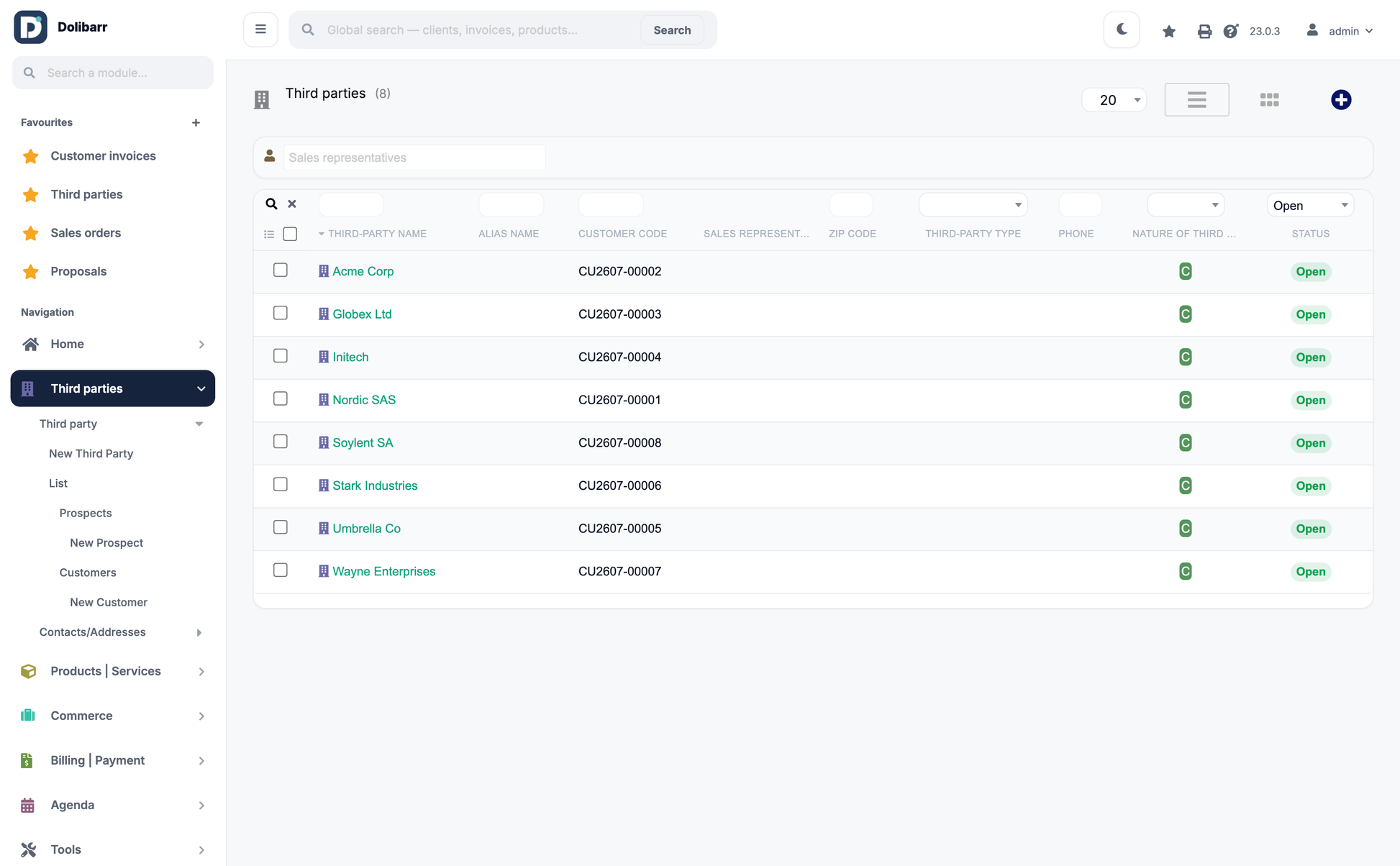Click the customer C badge for Wayne Enterprises
1400x866 pixels.
tap(1186, 571)
